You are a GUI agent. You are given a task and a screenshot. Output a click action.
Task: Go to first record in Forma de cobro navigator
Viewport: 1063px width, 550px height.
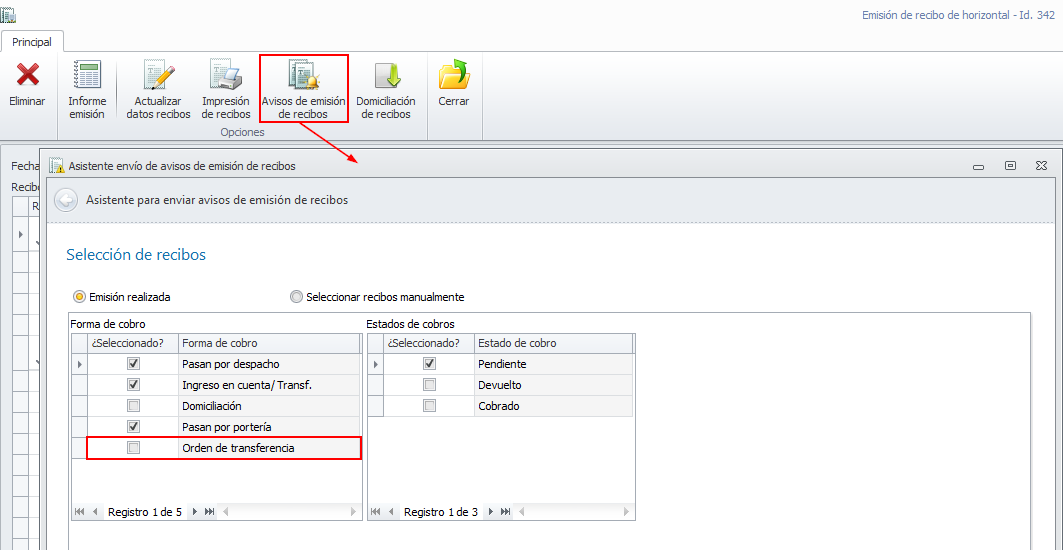(x=80, y=511)
